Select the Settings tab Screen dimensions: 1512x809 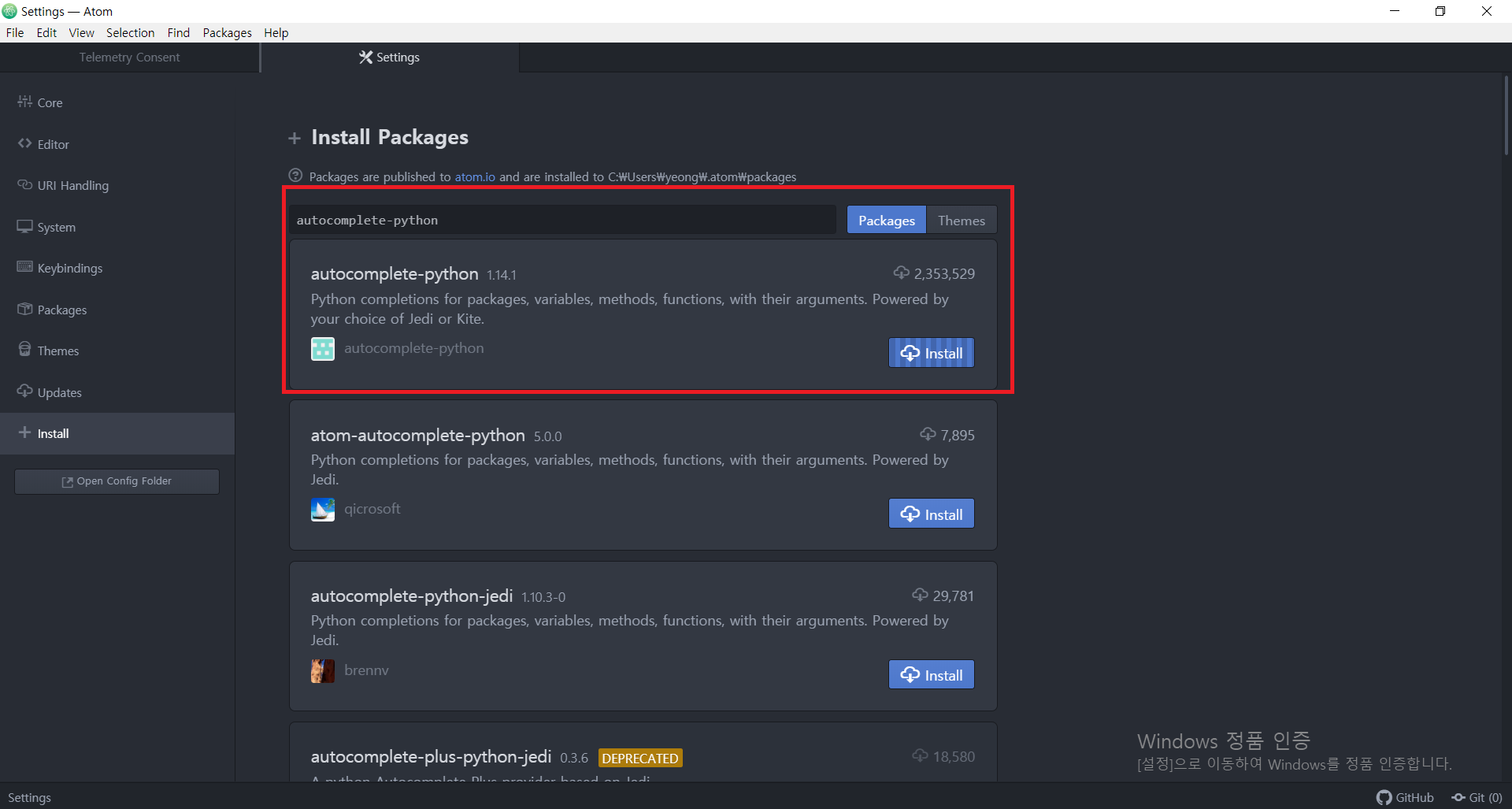coord(390,57)
